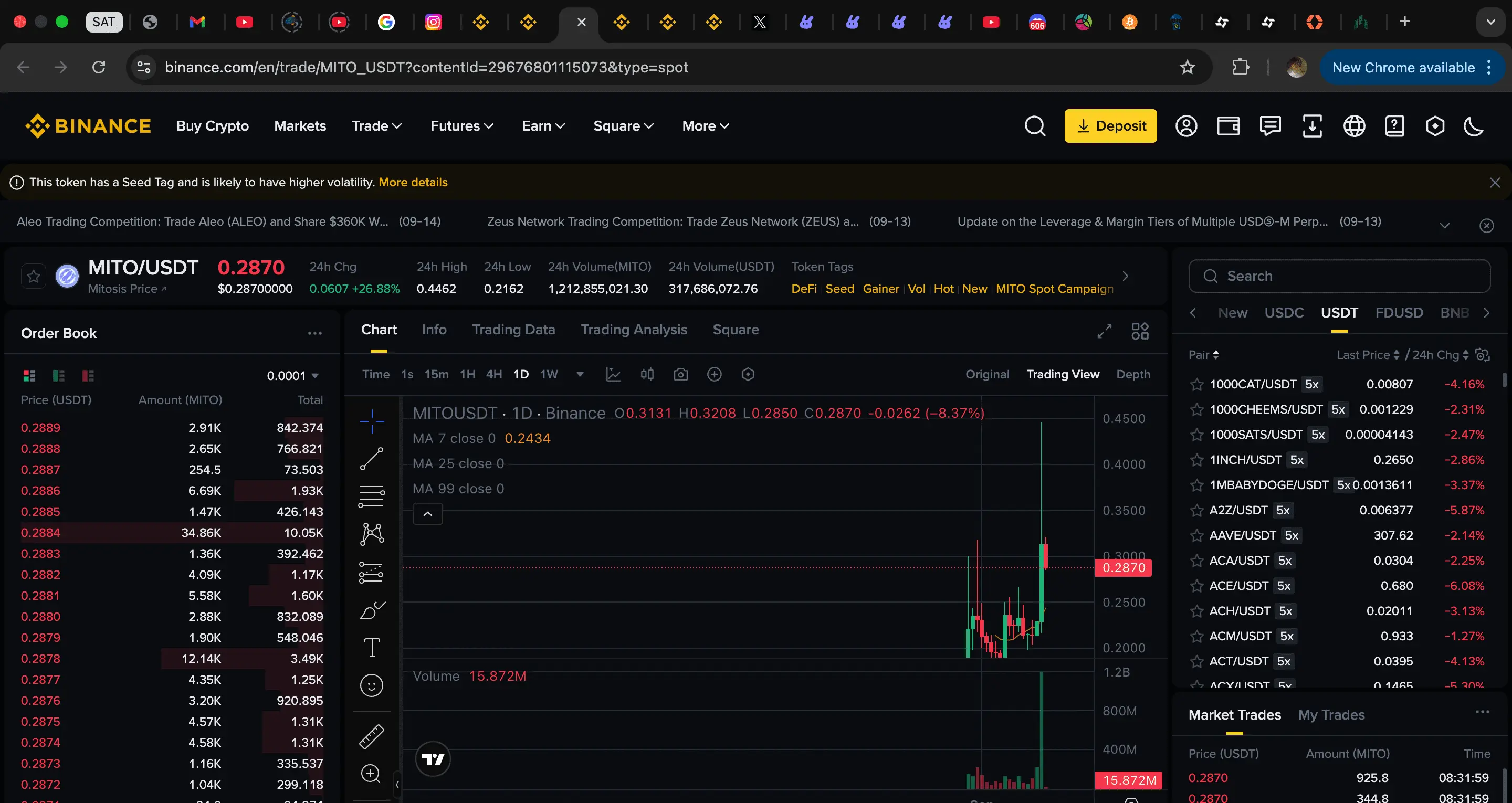Expand token tags with right arrow

[x=1125, y=277]
